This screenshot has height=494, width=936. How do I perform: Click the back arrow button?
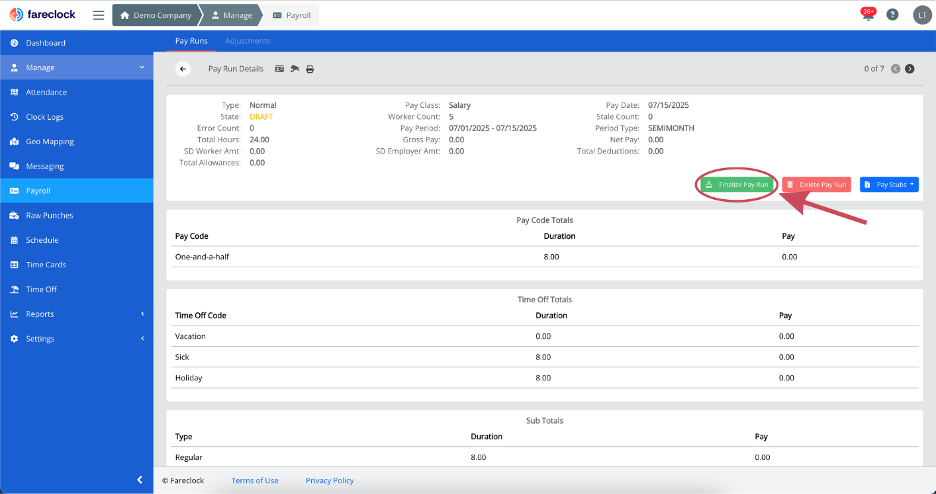point(183,69)
